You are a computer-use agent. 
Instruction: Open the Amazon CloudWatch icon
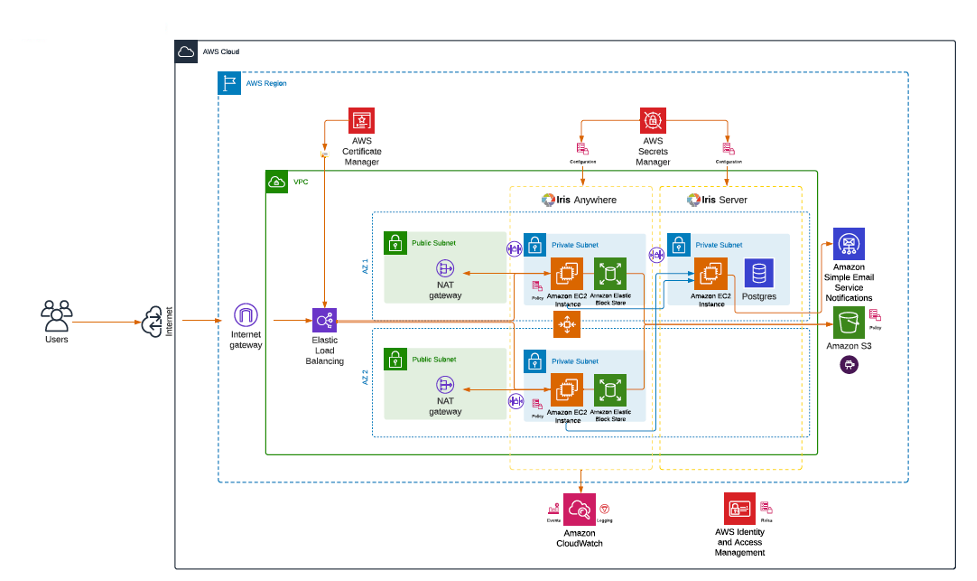[580, 508]
